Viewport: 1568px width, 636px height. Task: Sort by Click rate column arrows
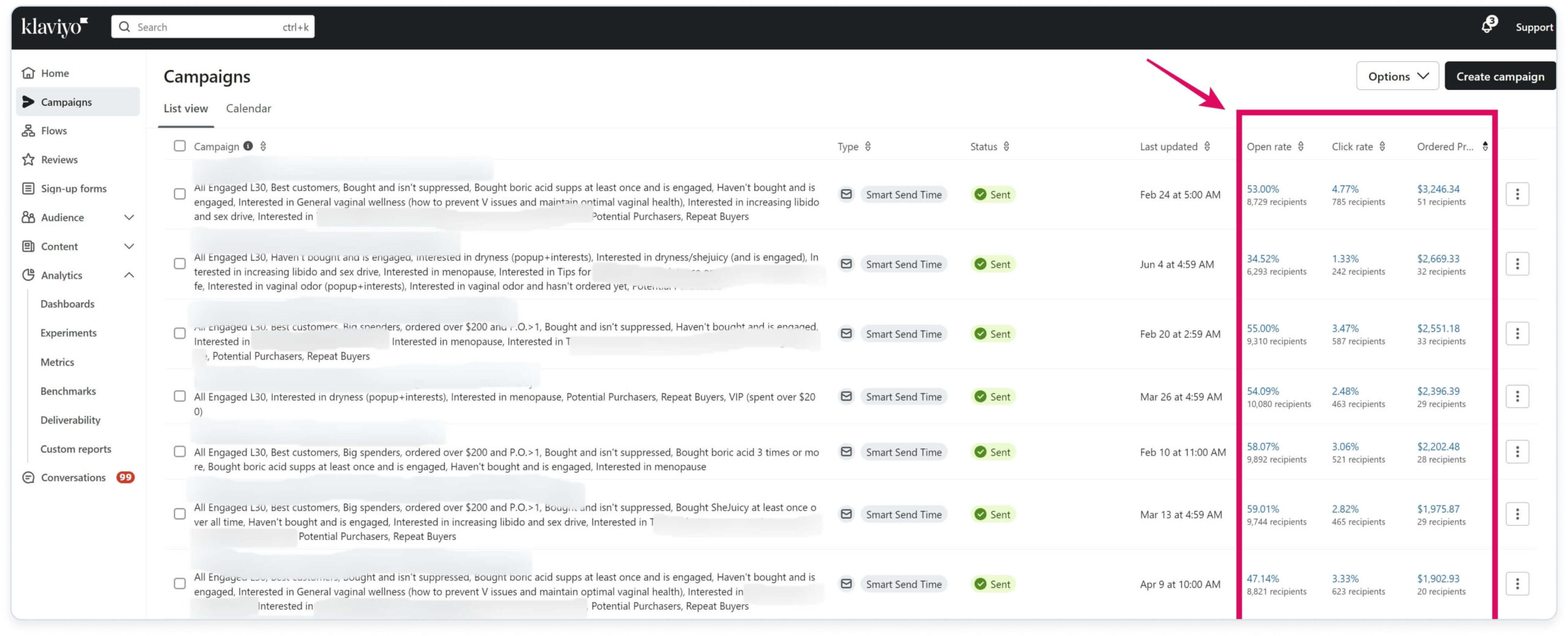coord(1382,146)
